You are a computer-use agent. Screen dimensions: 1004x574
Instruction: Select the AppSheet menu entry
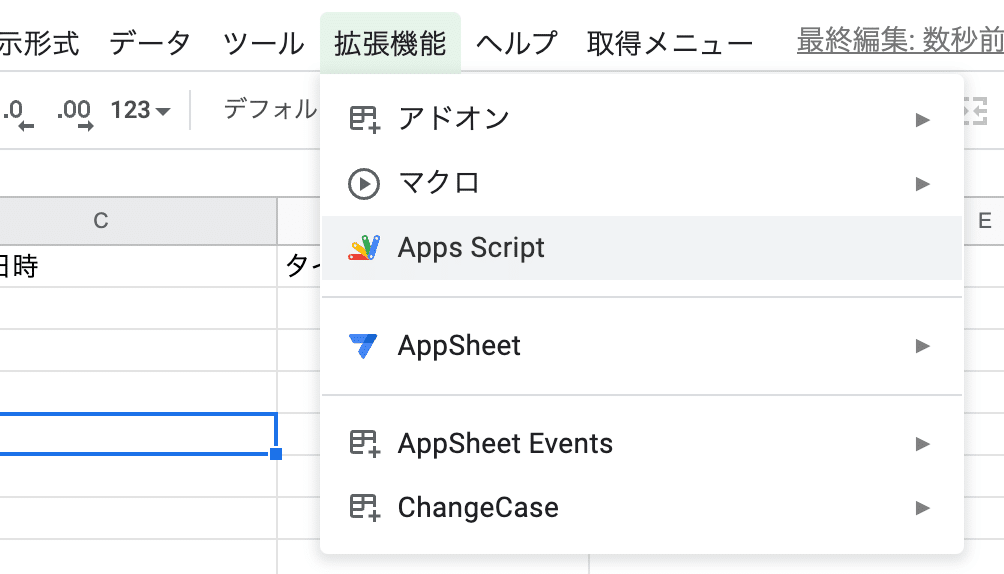coord(642,346)
